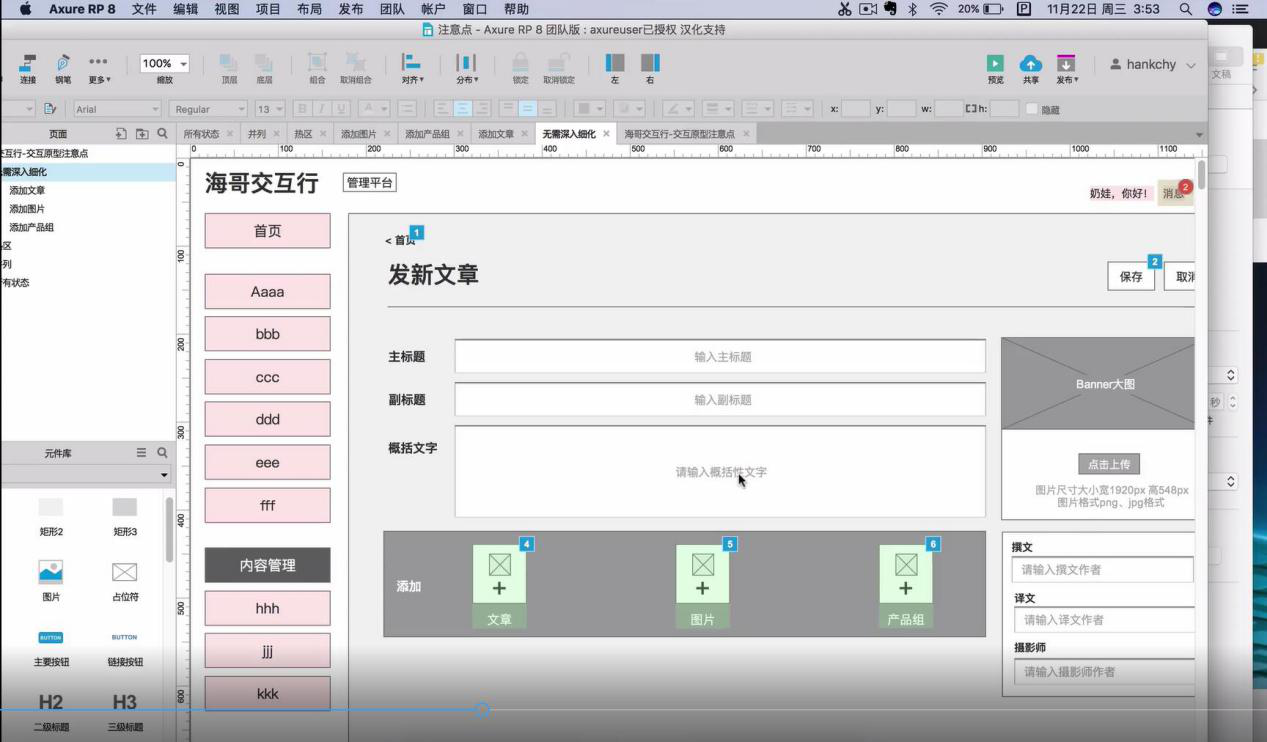1267x742 pixels.
Task: Open the 元件库 panel options menu icon
Action: [x=141, y=452]
